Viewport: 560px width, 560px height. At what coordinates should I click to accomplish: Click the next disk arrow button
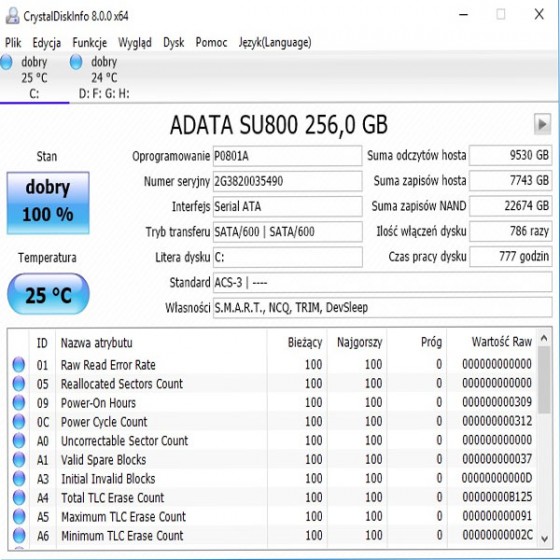click(542, 124)
